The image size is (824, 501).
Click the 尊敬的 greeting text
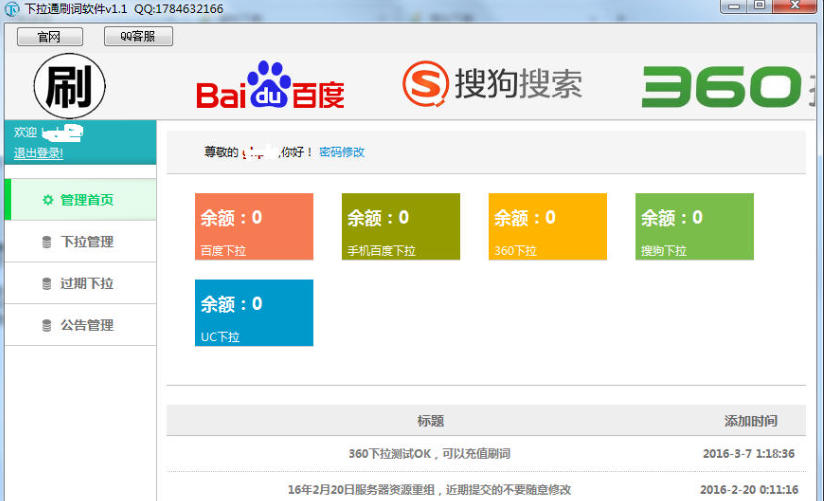pos(221,152)
